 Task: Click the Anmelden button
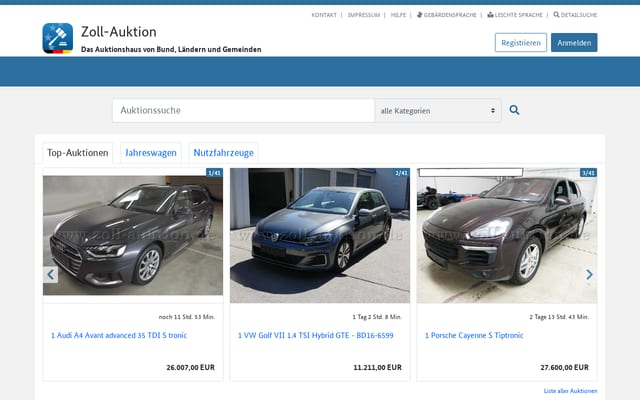coord(574,42)
